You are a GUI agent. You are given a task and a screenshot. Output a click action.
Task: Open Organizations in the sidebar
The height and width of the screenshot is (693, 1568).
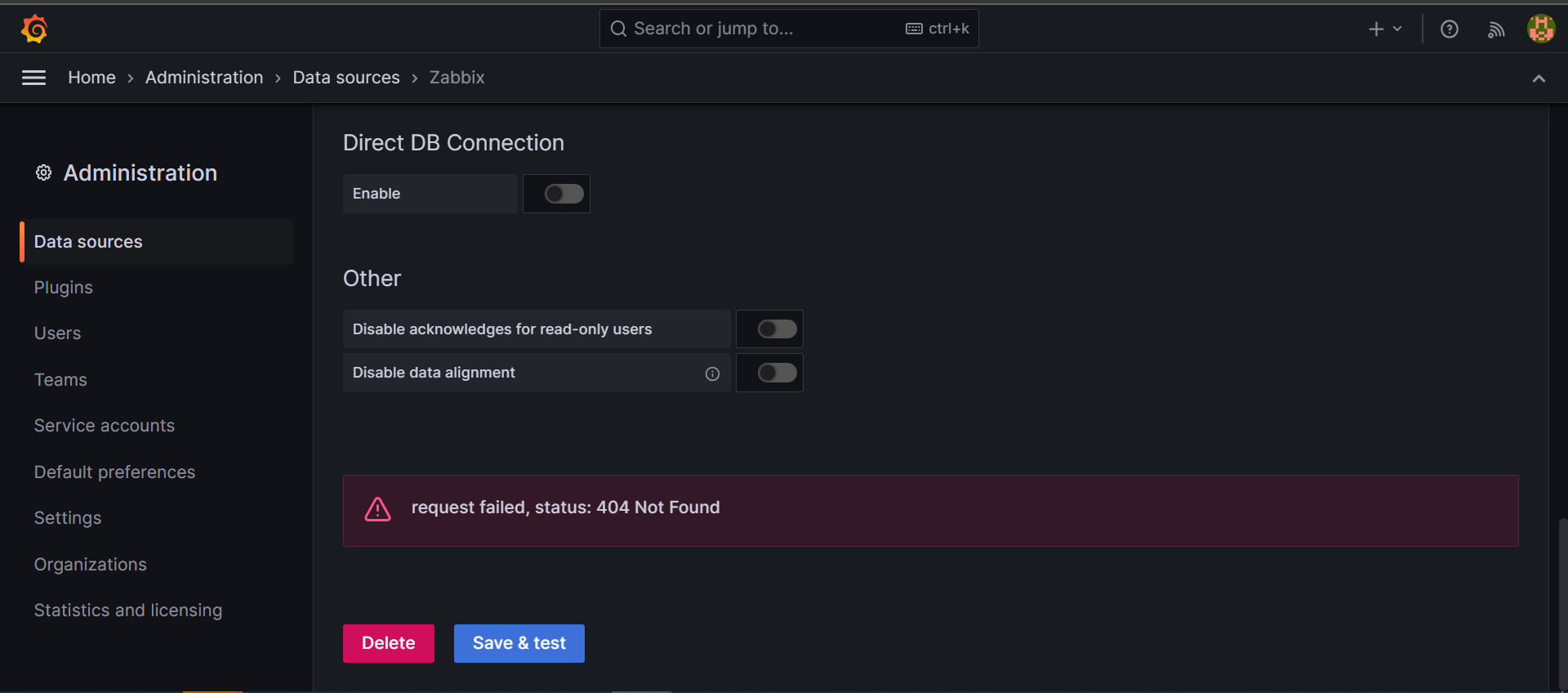pyautogui.click(x=91, y=565)
